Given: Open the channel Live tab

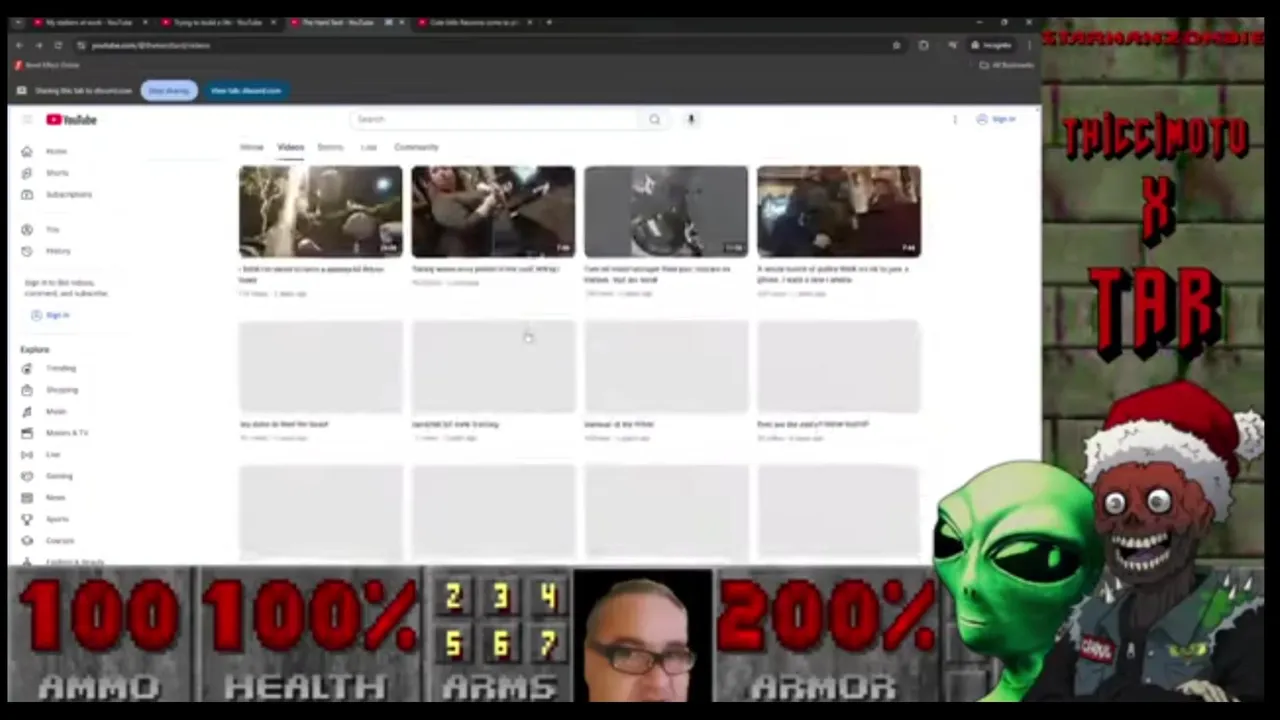Looking at the screenshot, I should [369, 147].
